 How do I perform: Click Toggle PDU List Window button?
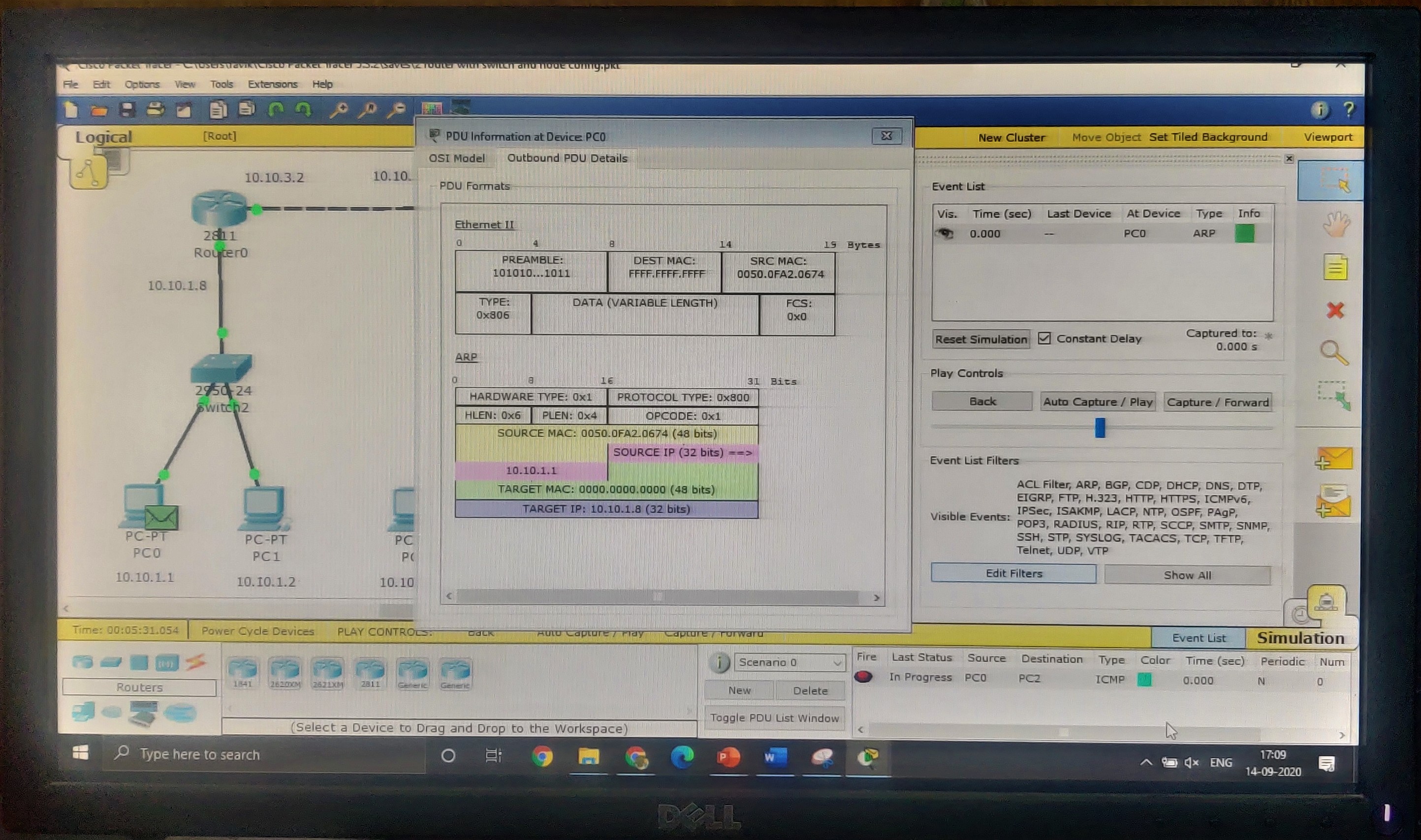774,718
